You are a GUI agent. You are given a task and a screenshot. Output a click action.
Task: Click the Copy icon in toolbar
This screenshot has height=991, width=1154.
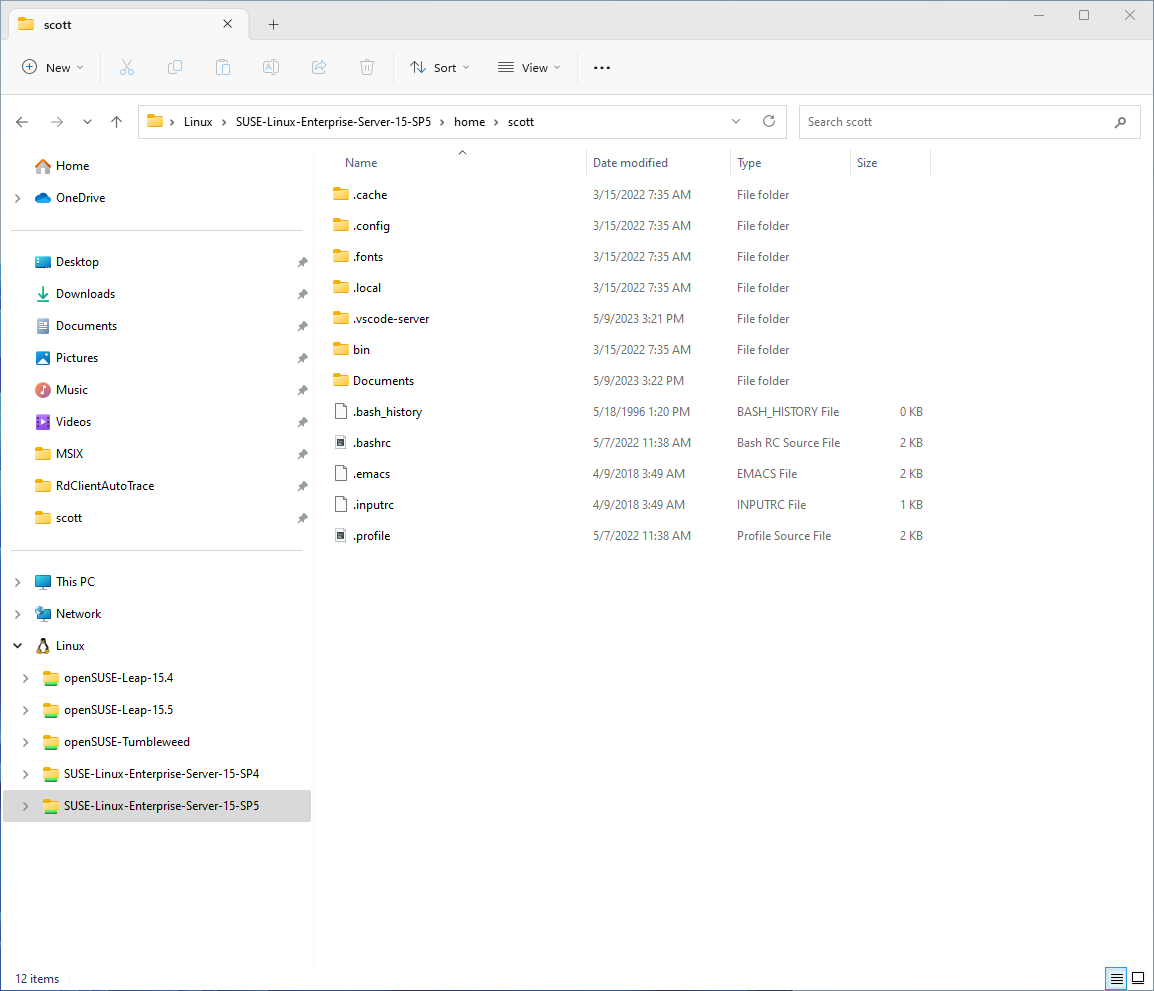coord(174,68)
